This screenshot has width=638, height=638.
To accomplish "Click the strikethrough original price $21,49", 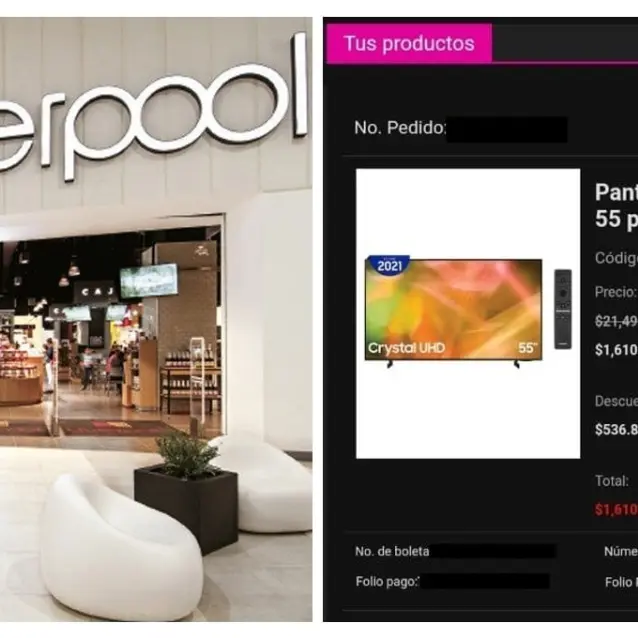I will click(616, 321).
